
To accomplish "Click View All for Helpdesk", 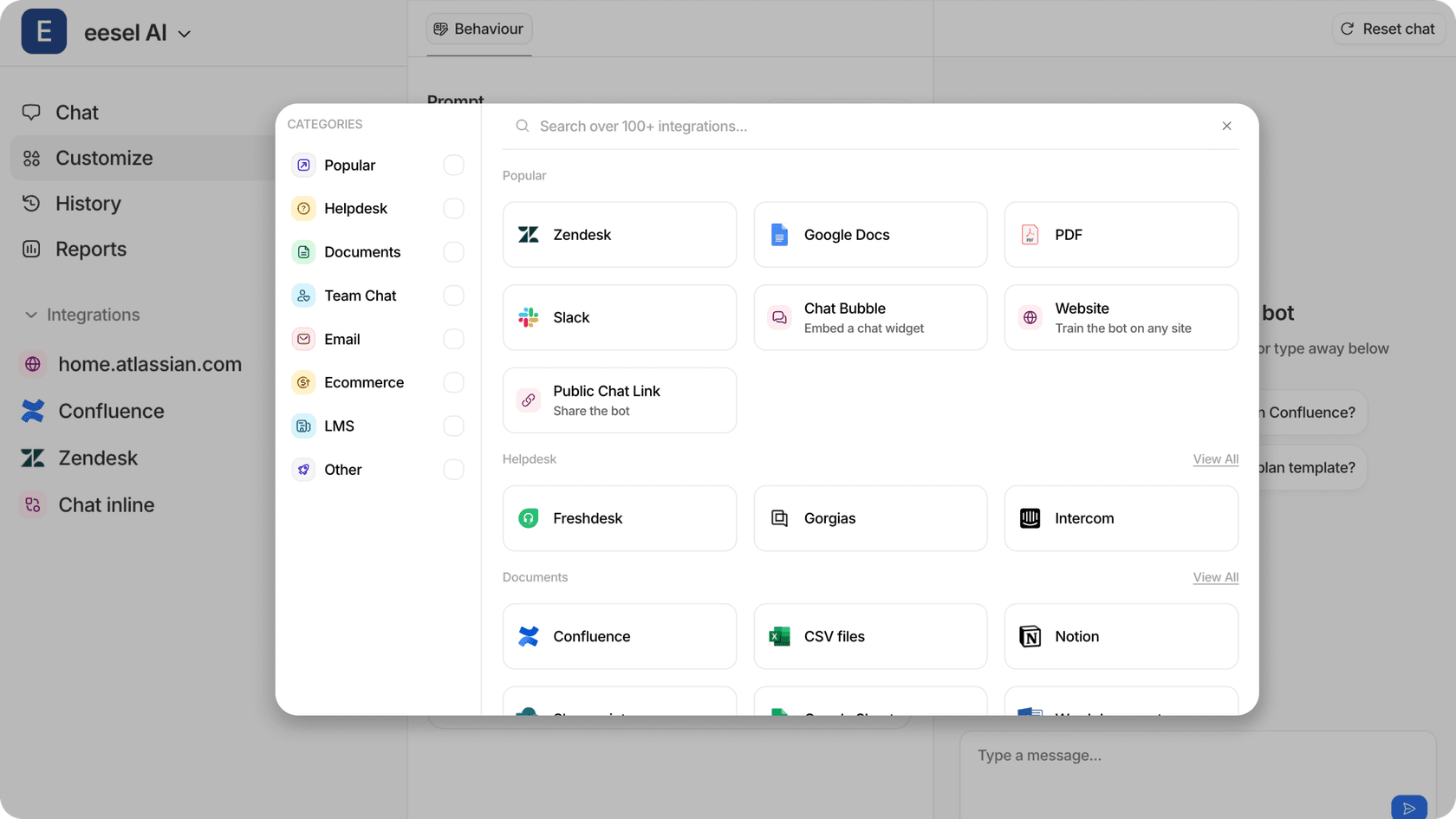I will coord(1215,459).
